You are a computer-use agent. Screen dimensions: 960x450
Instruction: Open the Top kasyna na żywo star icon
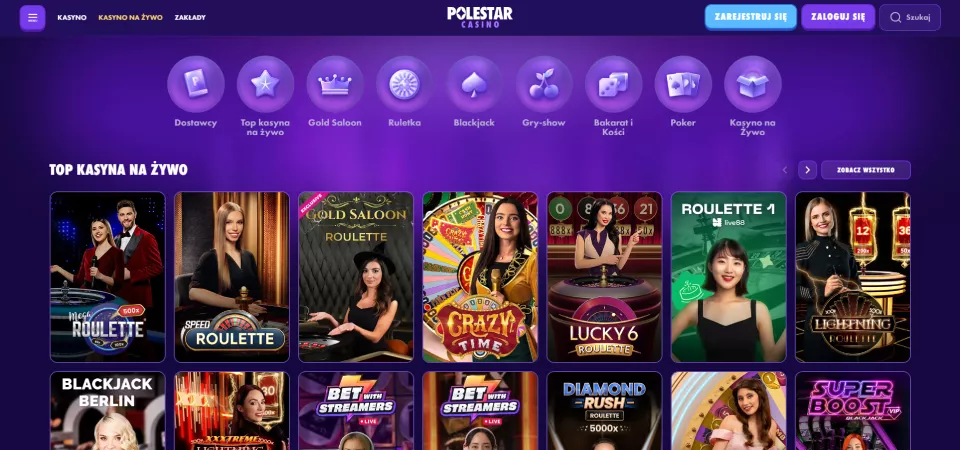(x=265, y=84)
